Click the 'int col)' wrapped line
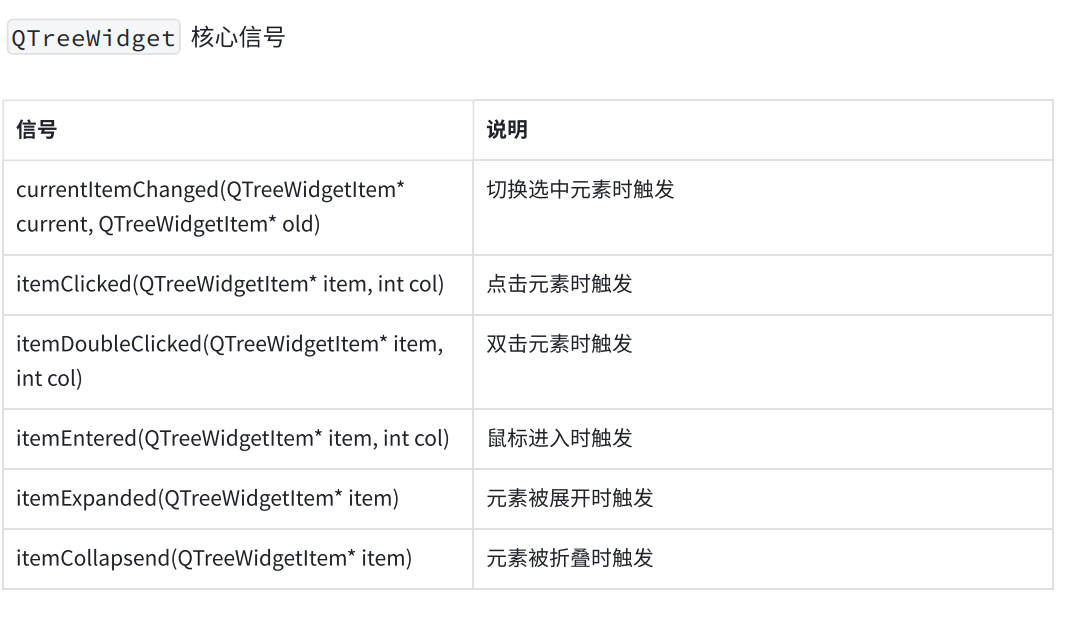 [49, 378]
